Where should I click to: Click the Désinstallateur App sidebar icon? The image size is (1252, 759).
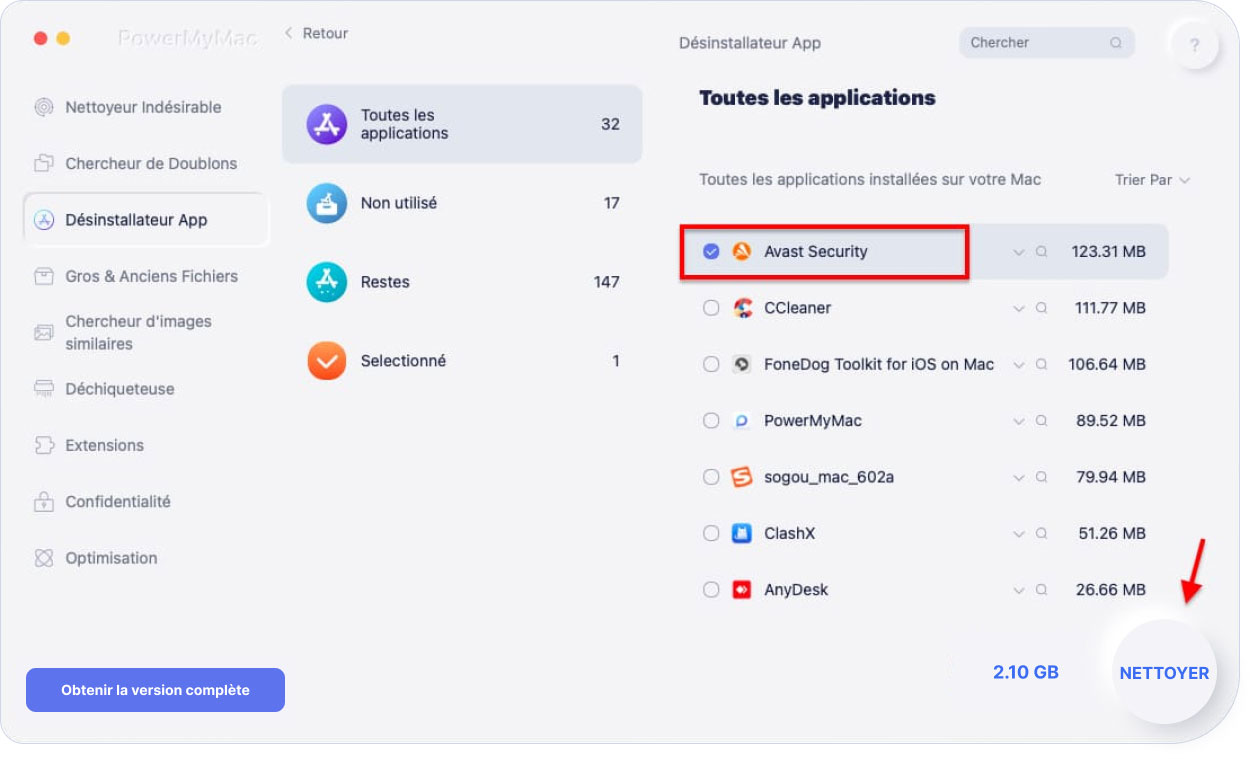click(43, 220)
